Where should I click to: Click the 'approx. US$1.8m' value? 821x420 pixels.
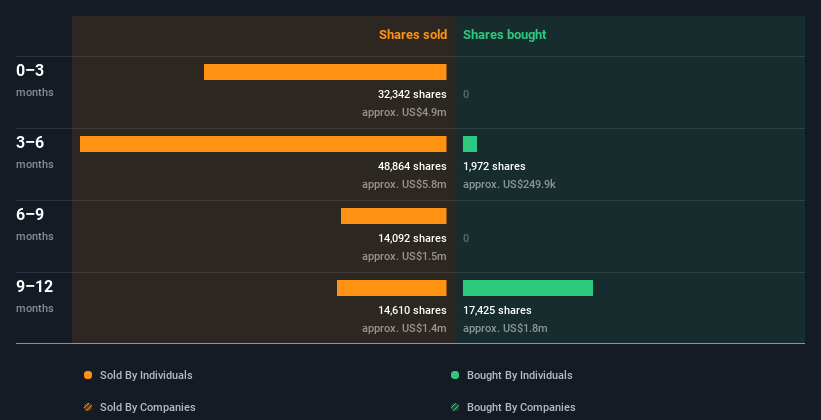click(x=505, y=328)
